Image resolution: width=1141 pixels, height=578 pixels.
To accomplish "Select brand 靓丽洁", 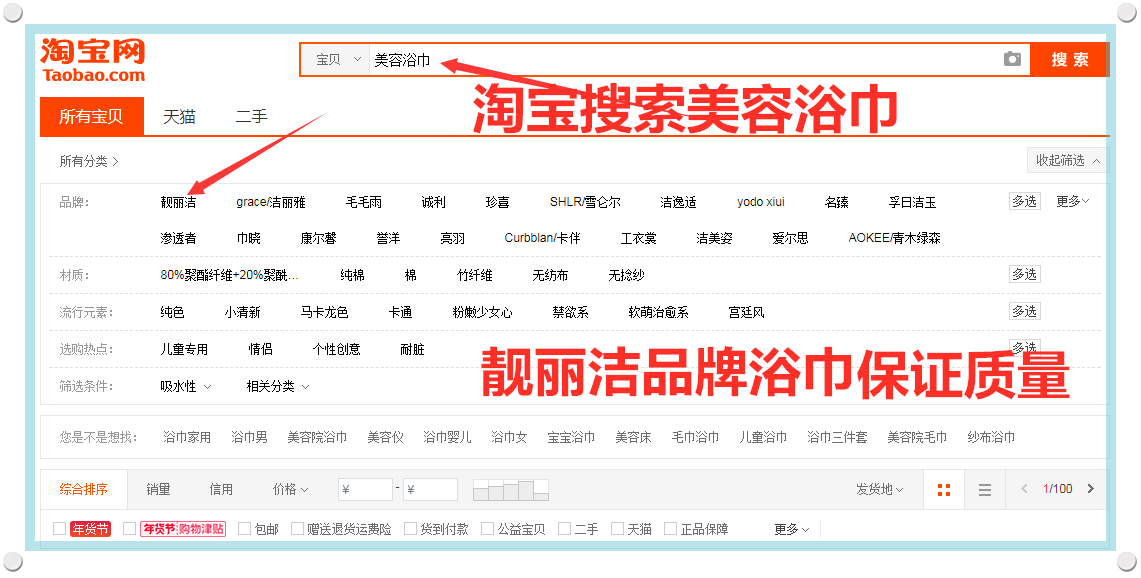I will 178,202.
